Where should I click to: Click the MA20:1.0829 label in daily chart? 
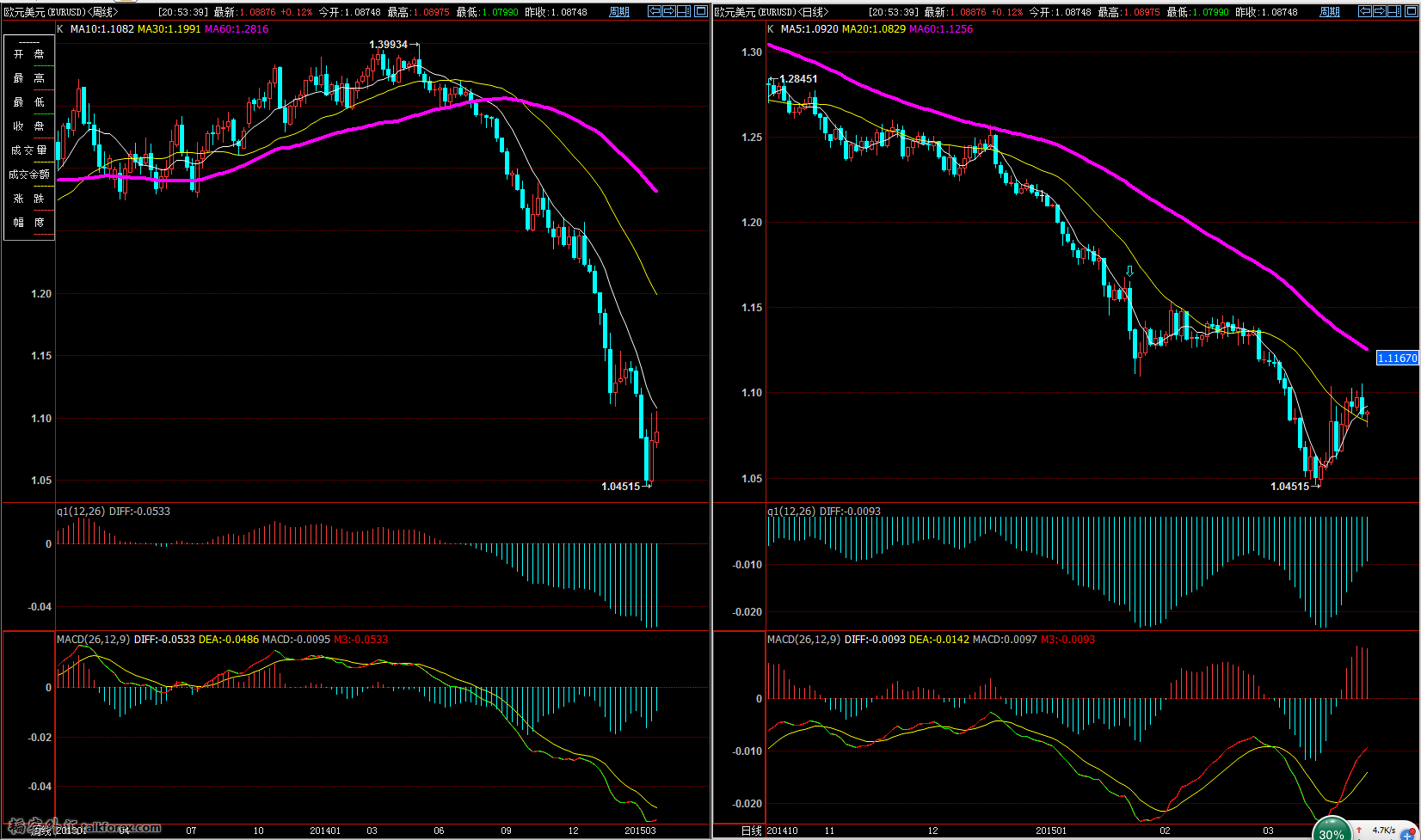874,28
